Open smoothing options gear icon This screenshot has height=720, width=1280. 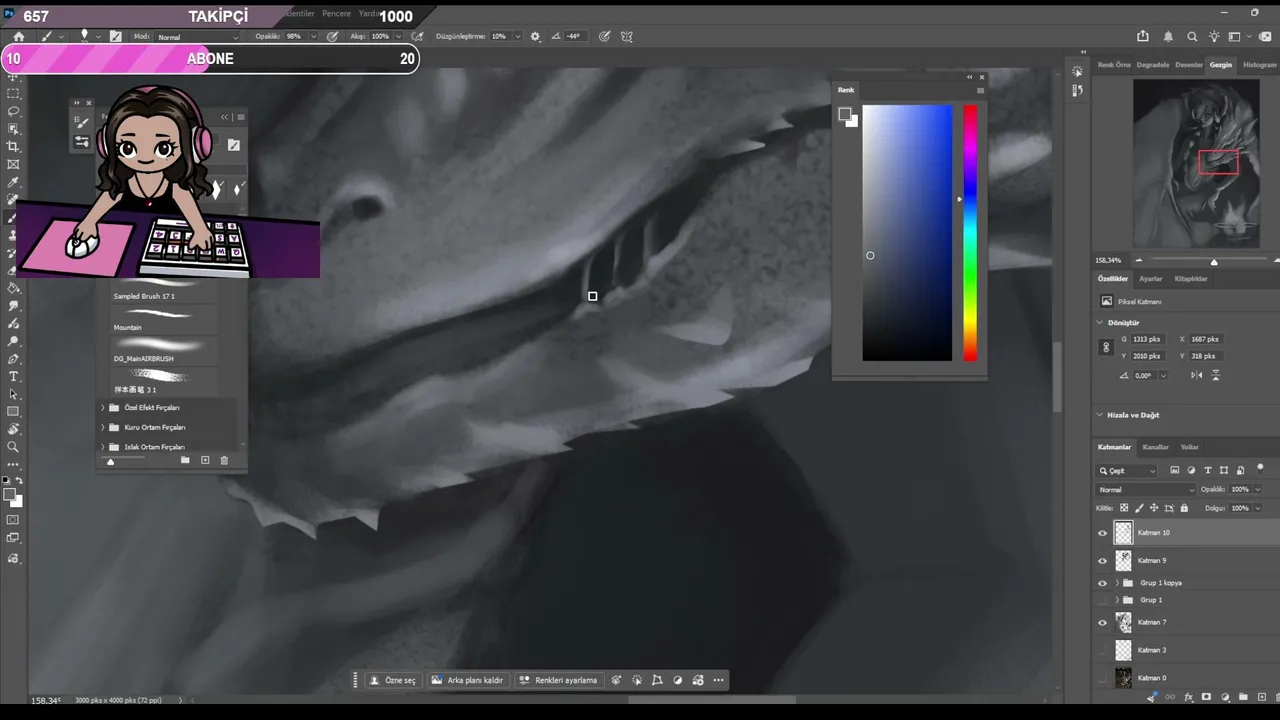(535, 36)
